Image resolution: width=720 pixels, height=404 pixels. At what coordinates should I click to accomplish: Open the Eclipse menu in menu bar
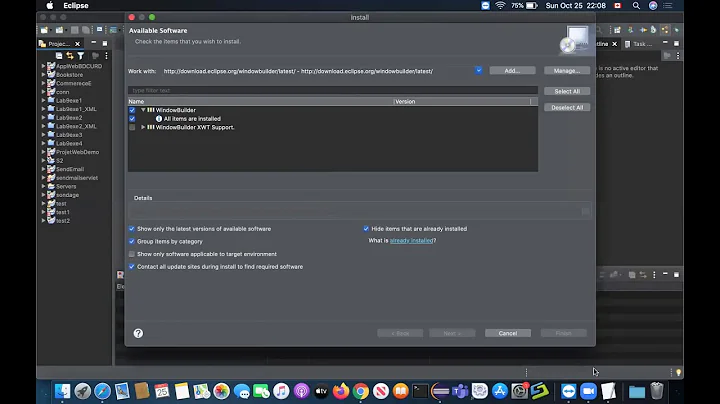click(76, 6)
